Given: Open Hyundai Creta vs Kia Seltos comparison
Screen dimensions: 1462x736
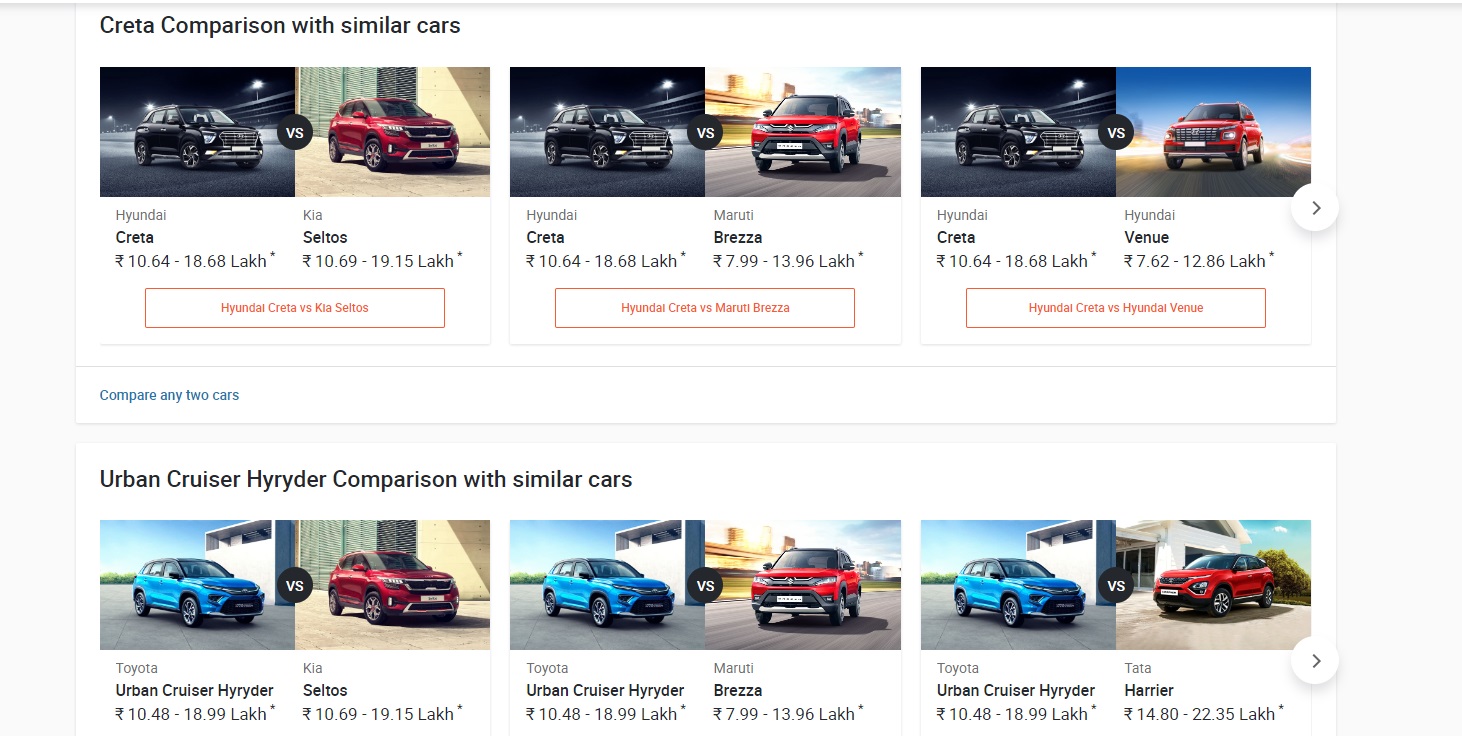Looking at the screenshot, I should (x=295, y=308).
